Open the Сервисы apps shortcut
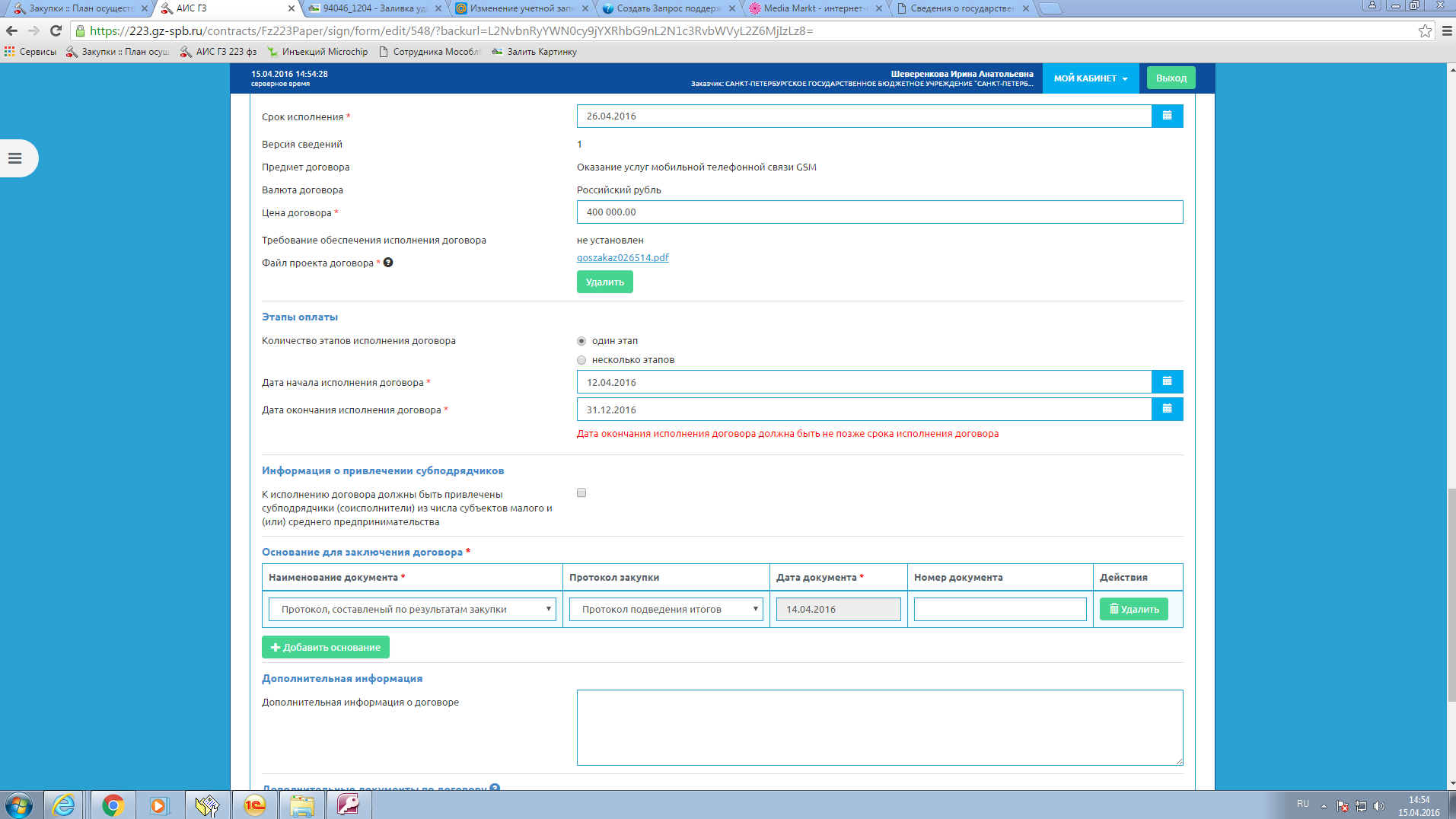Screen dimensions: 1456x819 (30, 52)
